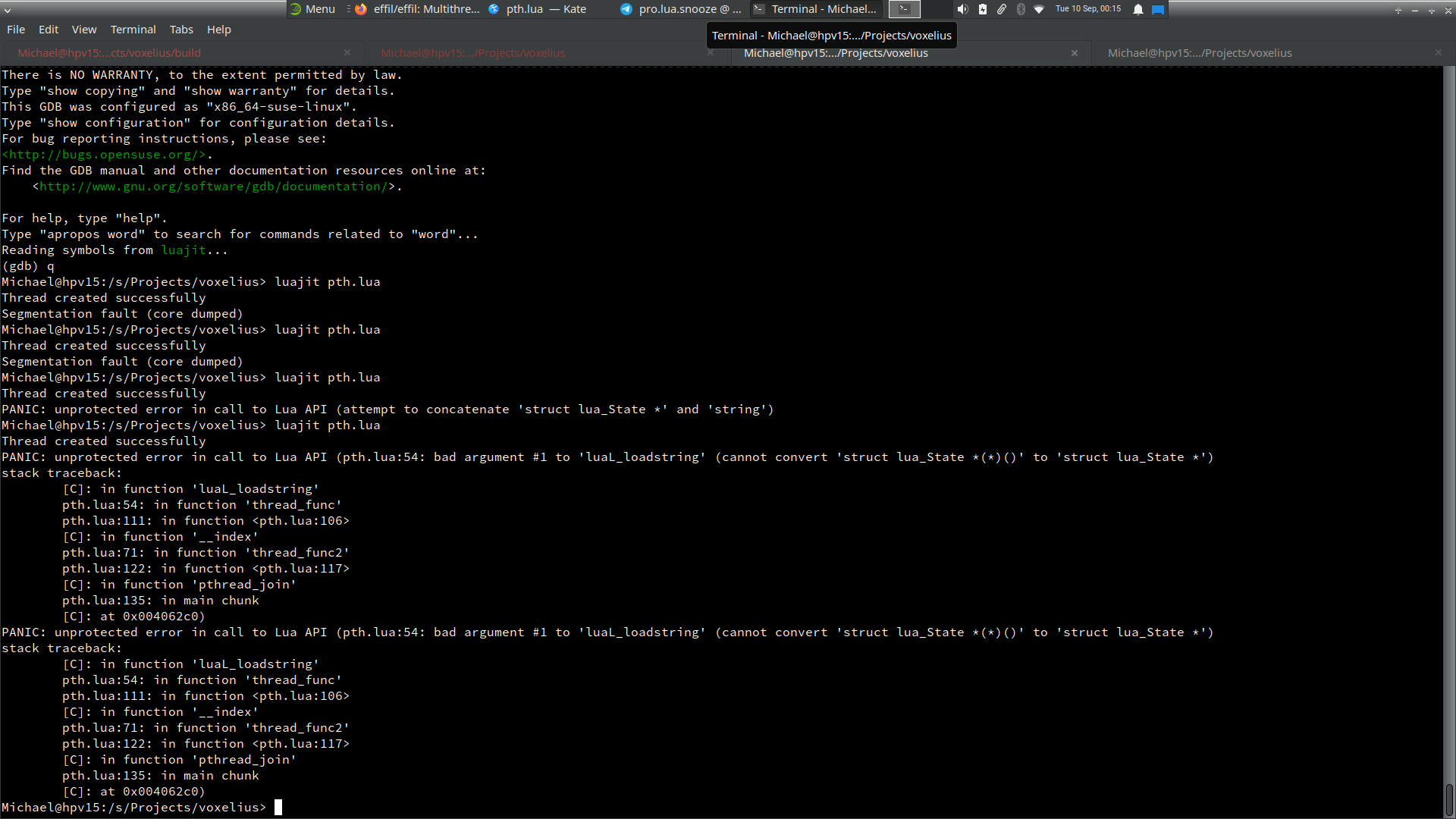Switch to Telegram pro.lua.snooze window
The image size is (1456, 819).
(681, 9)
